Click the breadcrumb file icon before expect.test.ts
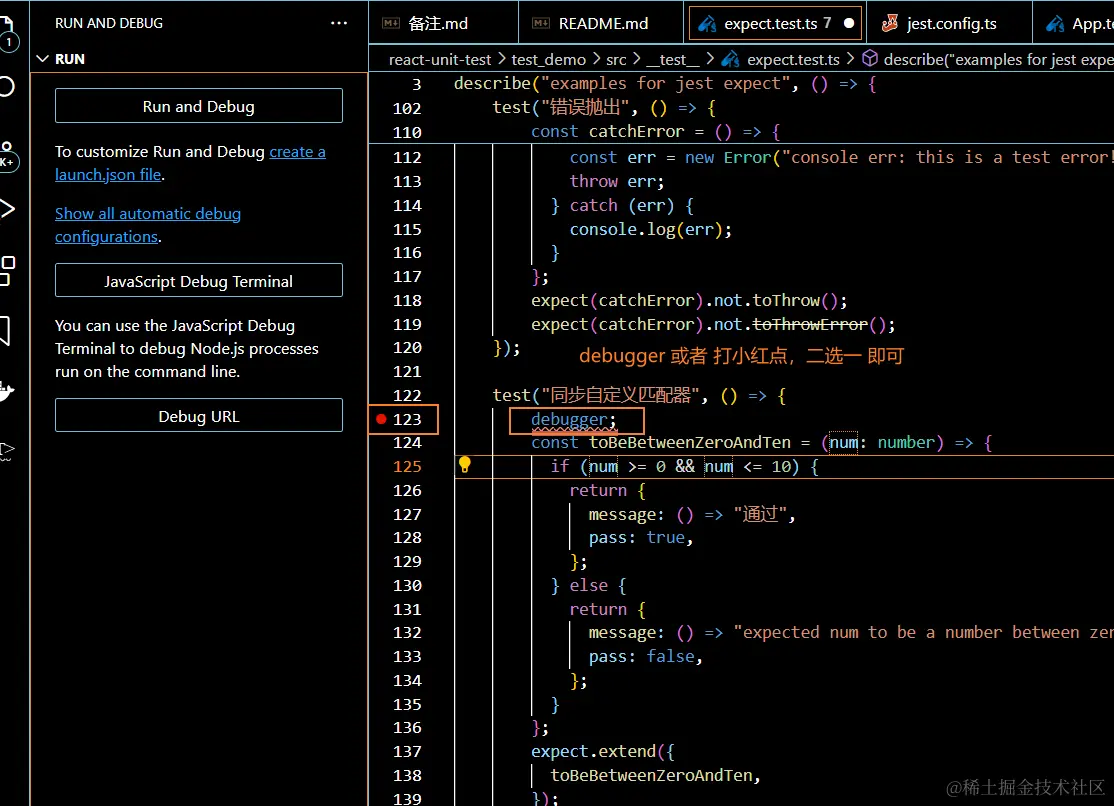The height and width of the screenshot is (806, 1114). pyautogui.click(x=730, y=59)
